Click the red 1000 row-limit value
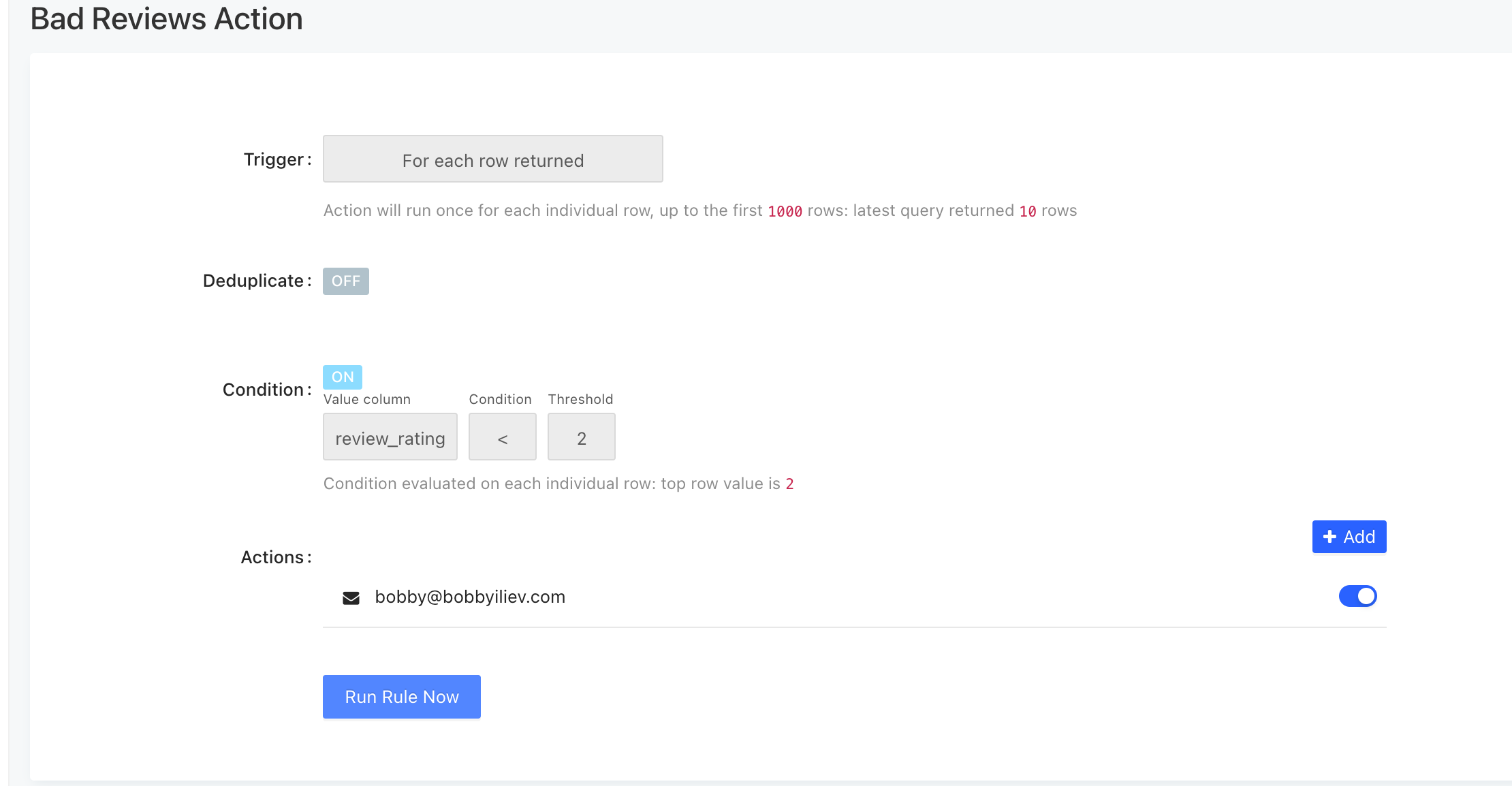Viewport: 1512px width, 786px height. point(785,211)
